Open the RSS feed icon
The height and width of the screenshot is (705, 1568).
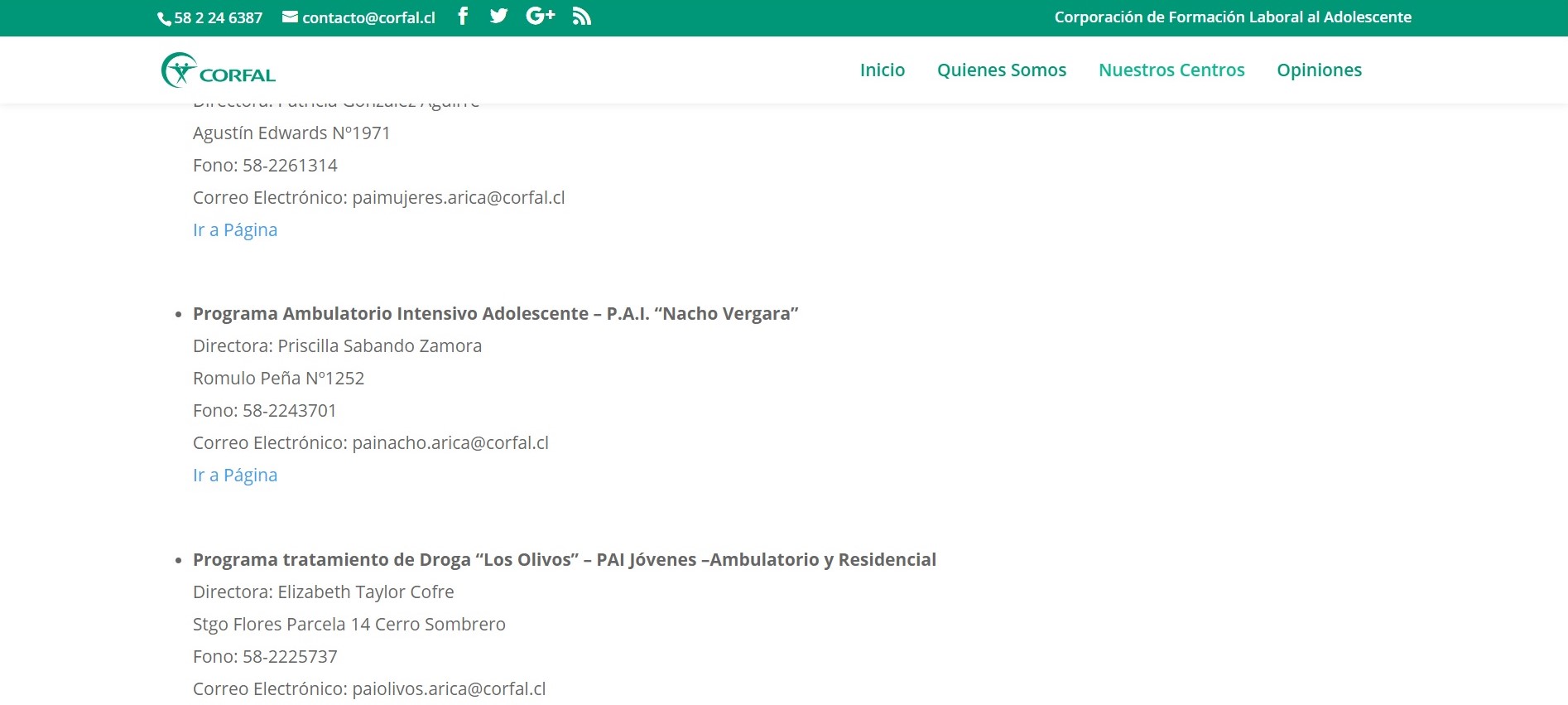pyautogui.click(x=581, y=17)
